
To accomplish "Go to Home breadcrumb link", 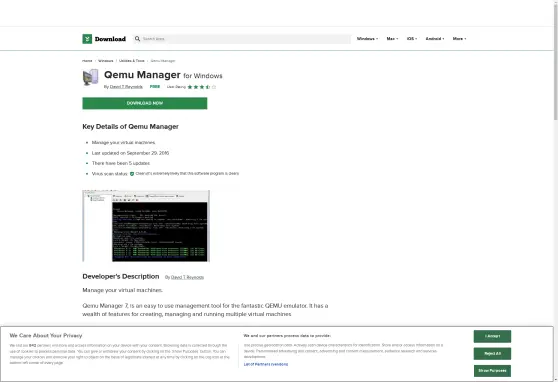I will pyautogui.click(x=87, y=61).
